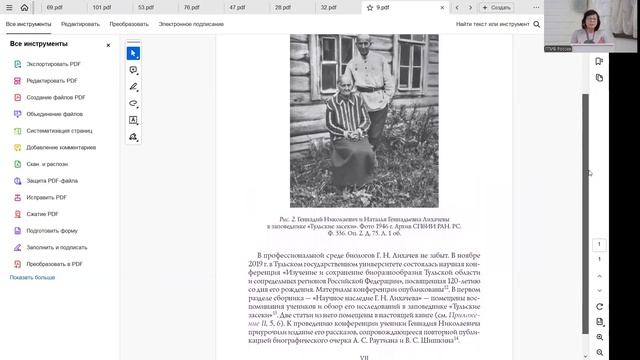The width and height of the screenshot is (640, 360).
Task: Show previous tabs with left chevron
Action: click(x=457, y=7)
